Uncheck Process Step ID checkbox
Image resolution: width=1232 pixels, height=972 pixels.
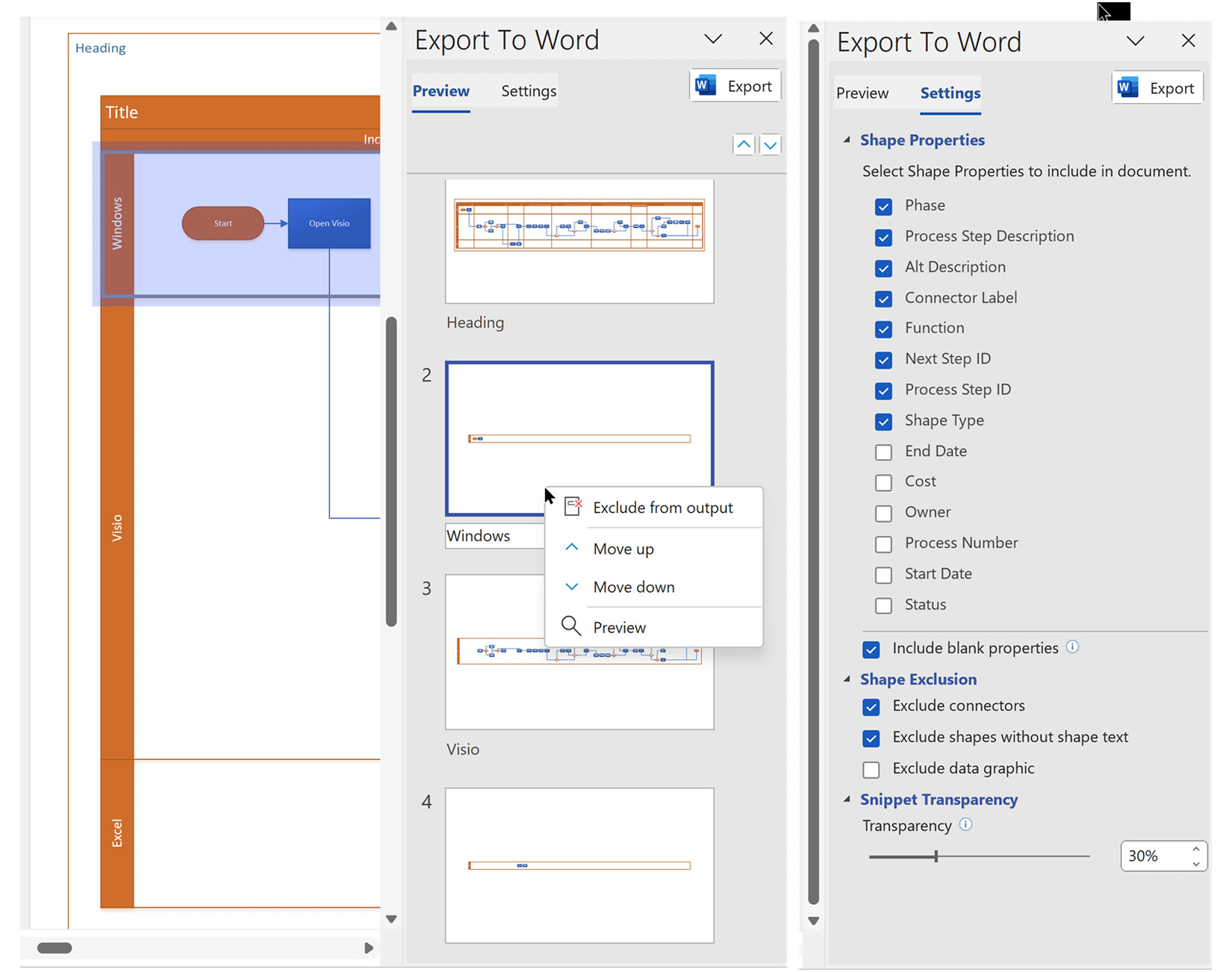click(x=883, y=390)
